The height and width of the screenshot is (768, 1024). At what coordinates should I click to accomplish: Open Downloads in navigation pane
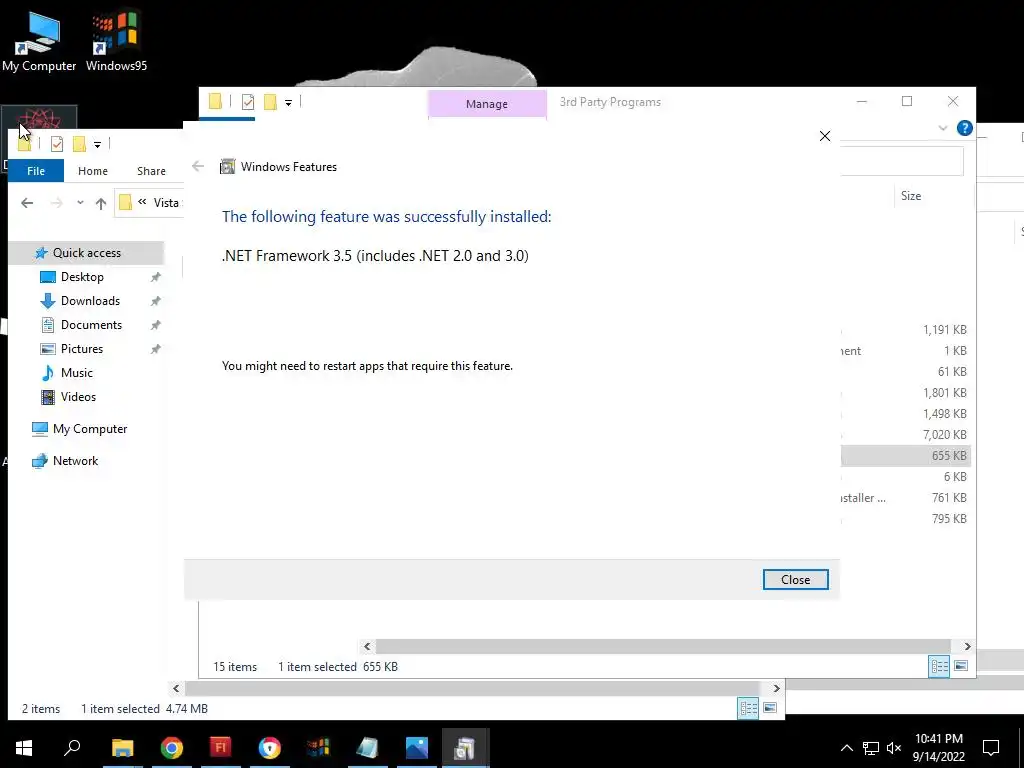(x=90, y=301)
